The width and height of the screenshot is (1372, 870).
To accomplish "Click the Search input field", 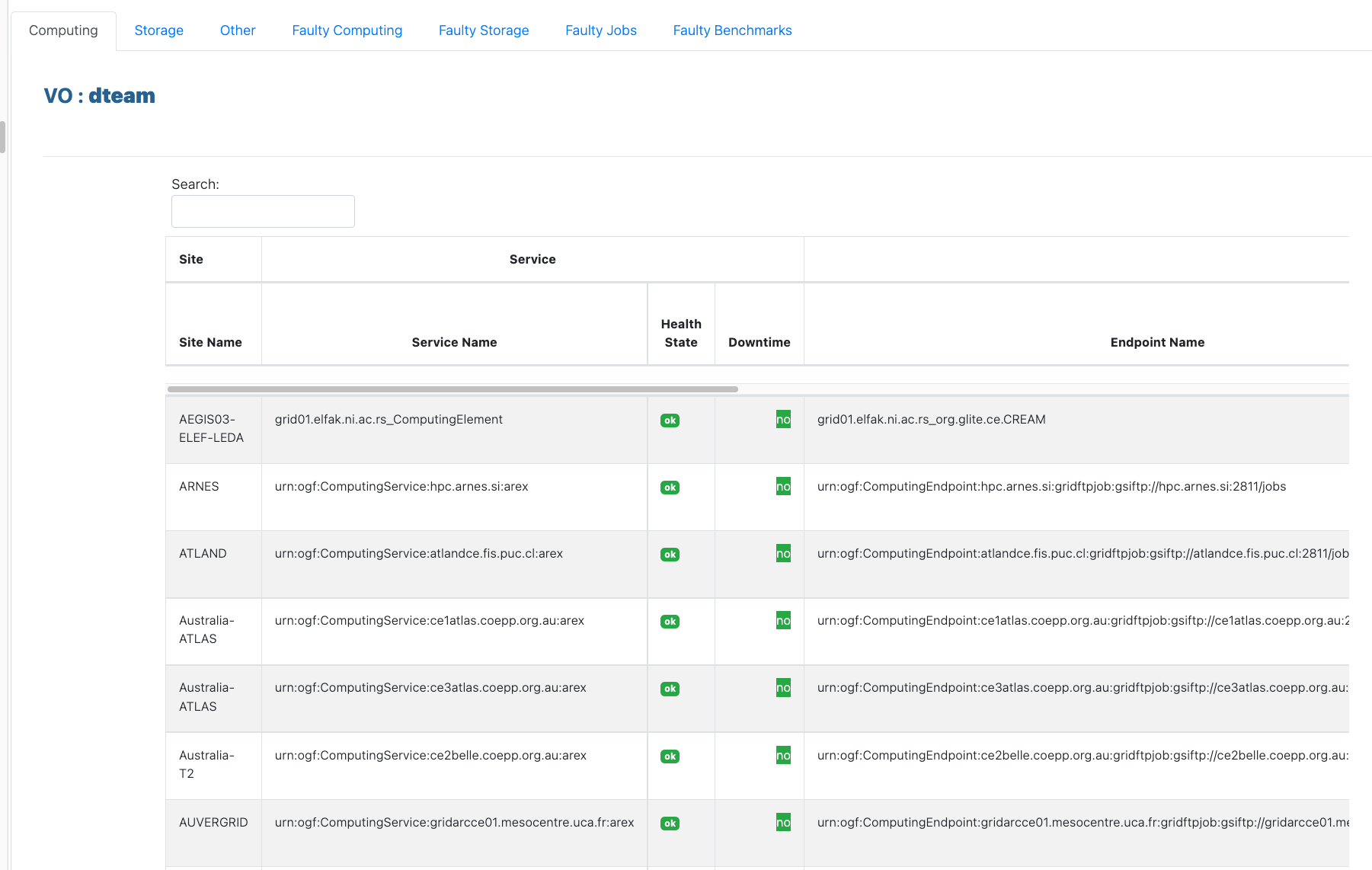I will click(x=263, y=211).
